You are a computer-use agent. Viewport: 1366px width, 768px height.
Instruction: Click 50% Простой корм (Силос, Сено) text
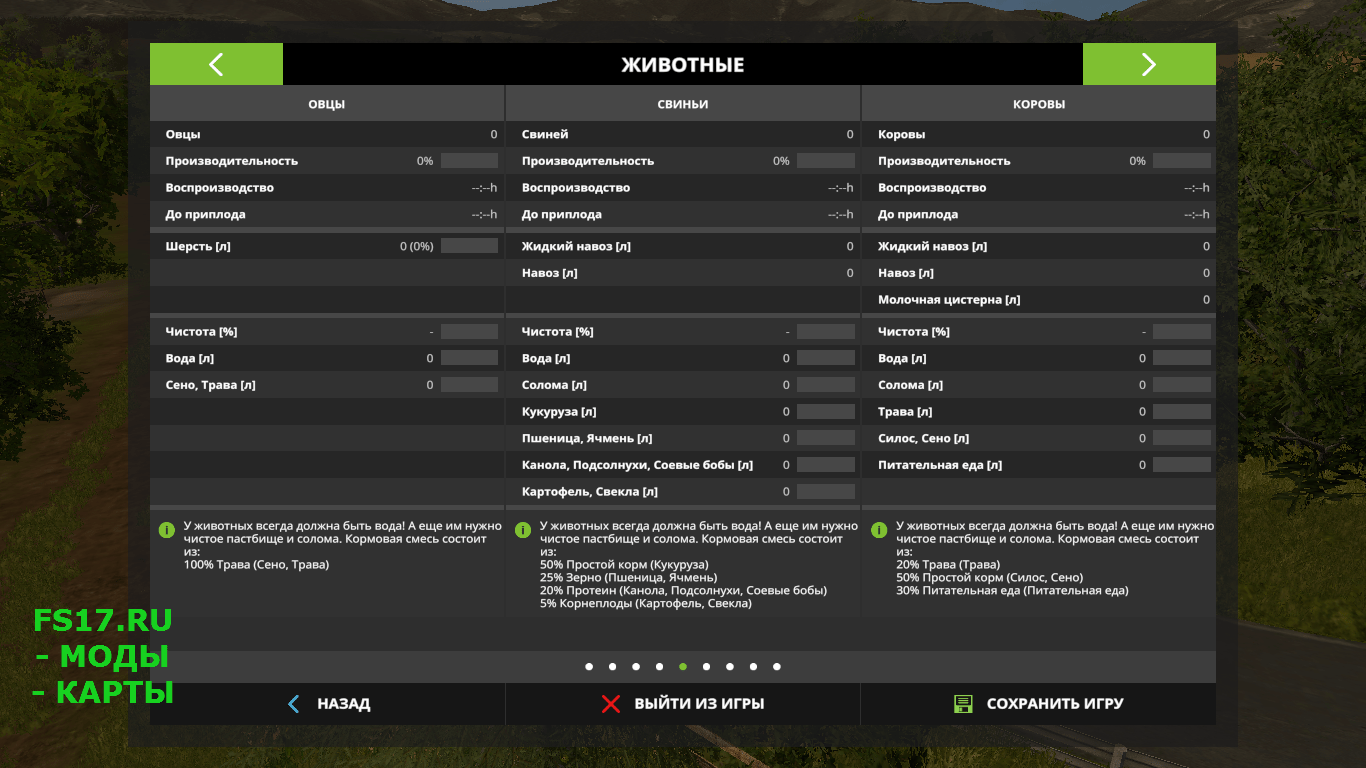(x=989, y=578)
